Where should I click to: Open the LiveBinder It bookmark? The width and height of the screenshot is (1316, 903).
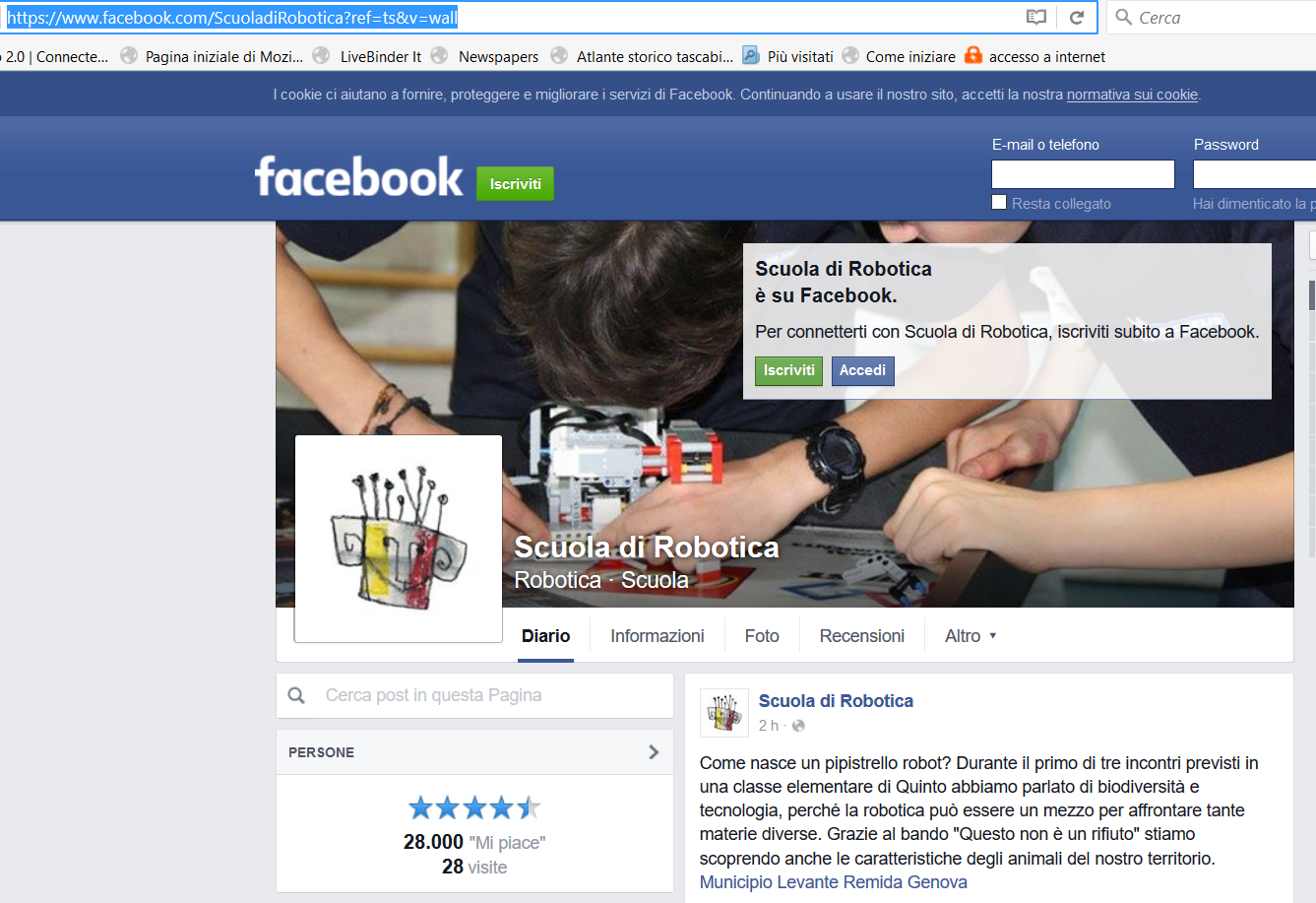pos(368,56)
